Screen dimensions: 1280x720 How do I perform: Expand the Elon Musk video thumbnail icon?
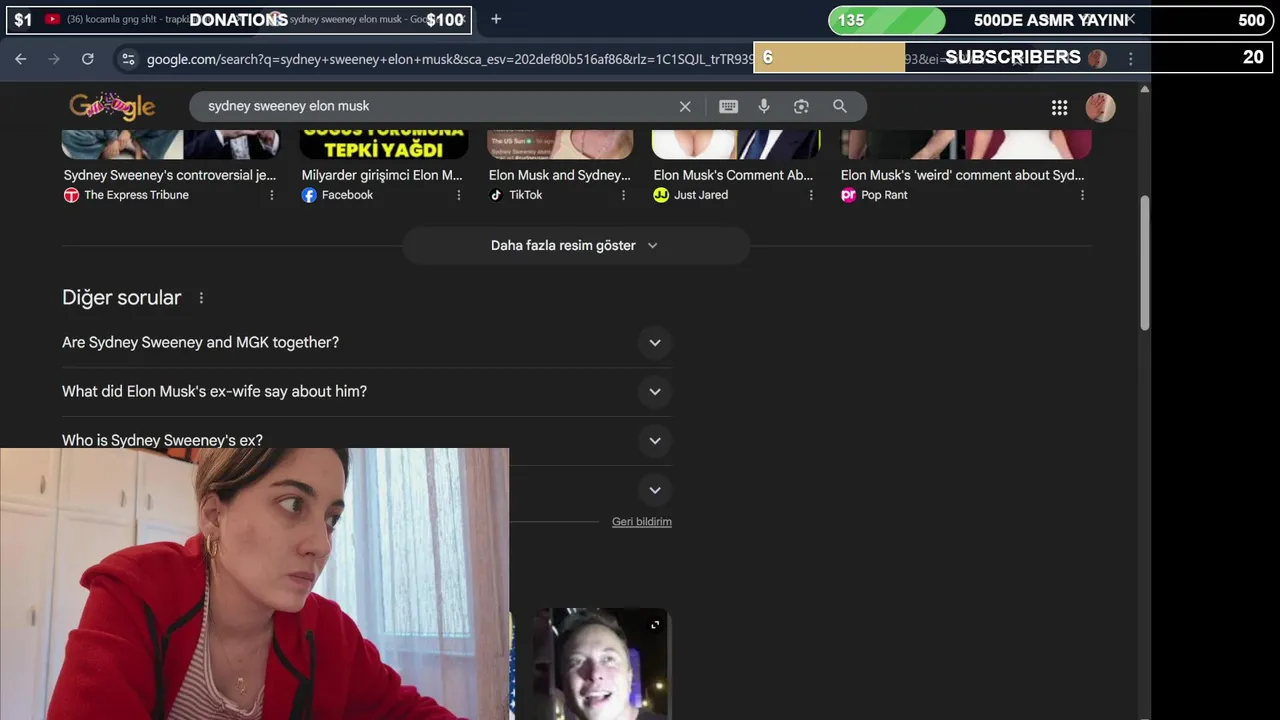click(x=655, y=625)
